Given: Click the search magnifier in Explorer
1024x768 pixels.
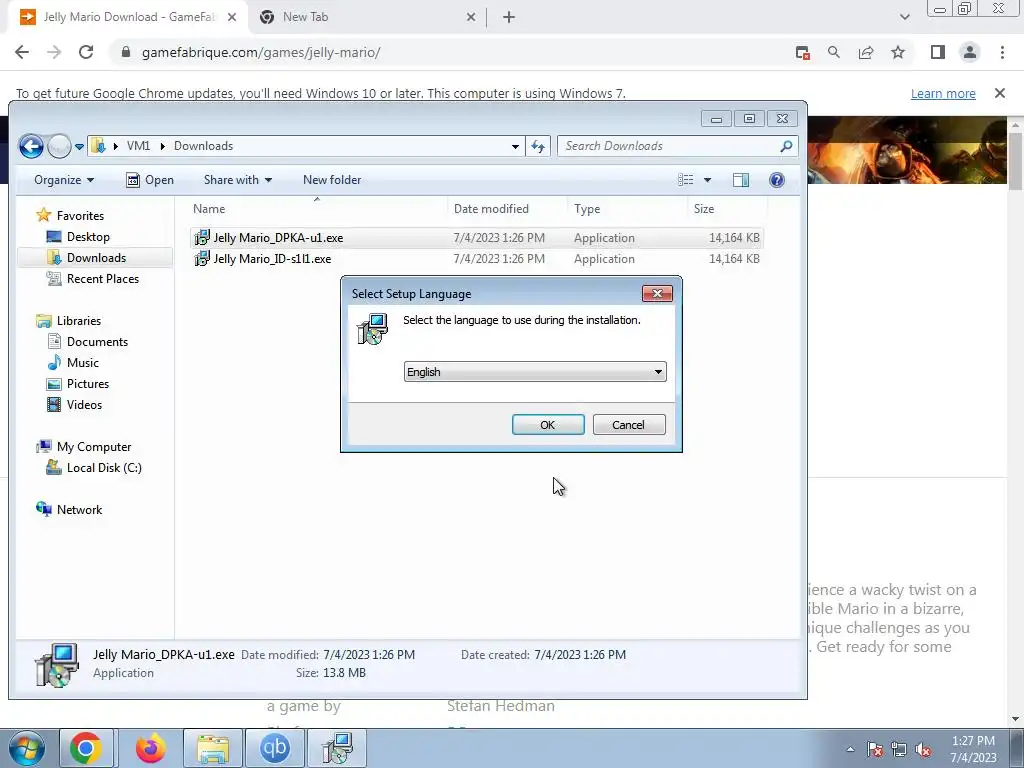Looking at the screenshot, I should 786,146.
